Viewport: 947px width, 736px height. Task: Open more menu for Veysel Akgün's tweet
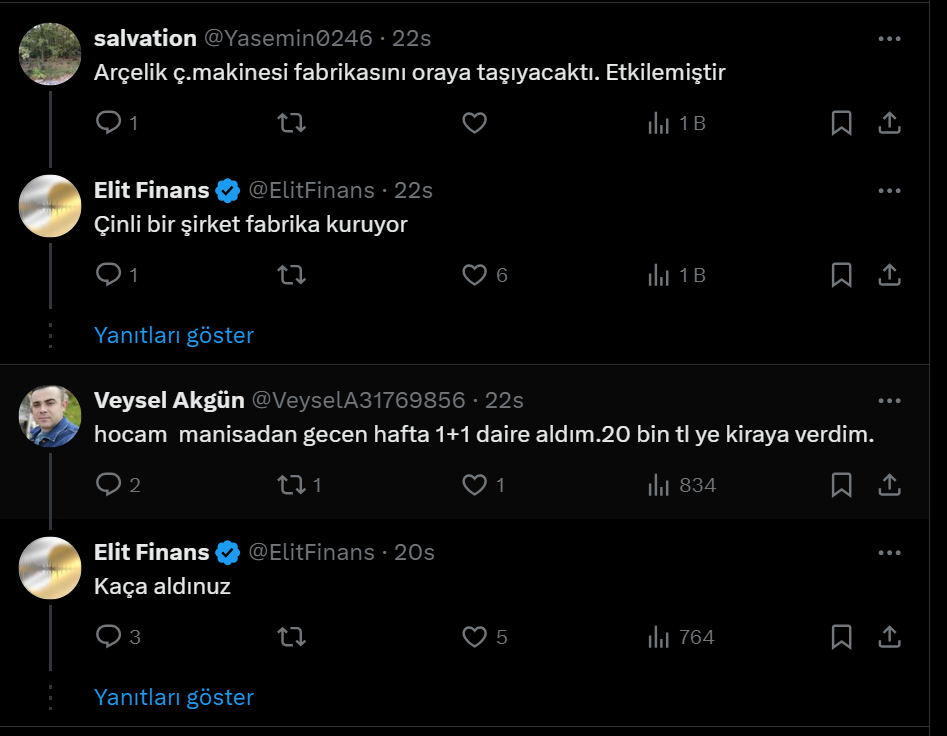coord(889,401)
